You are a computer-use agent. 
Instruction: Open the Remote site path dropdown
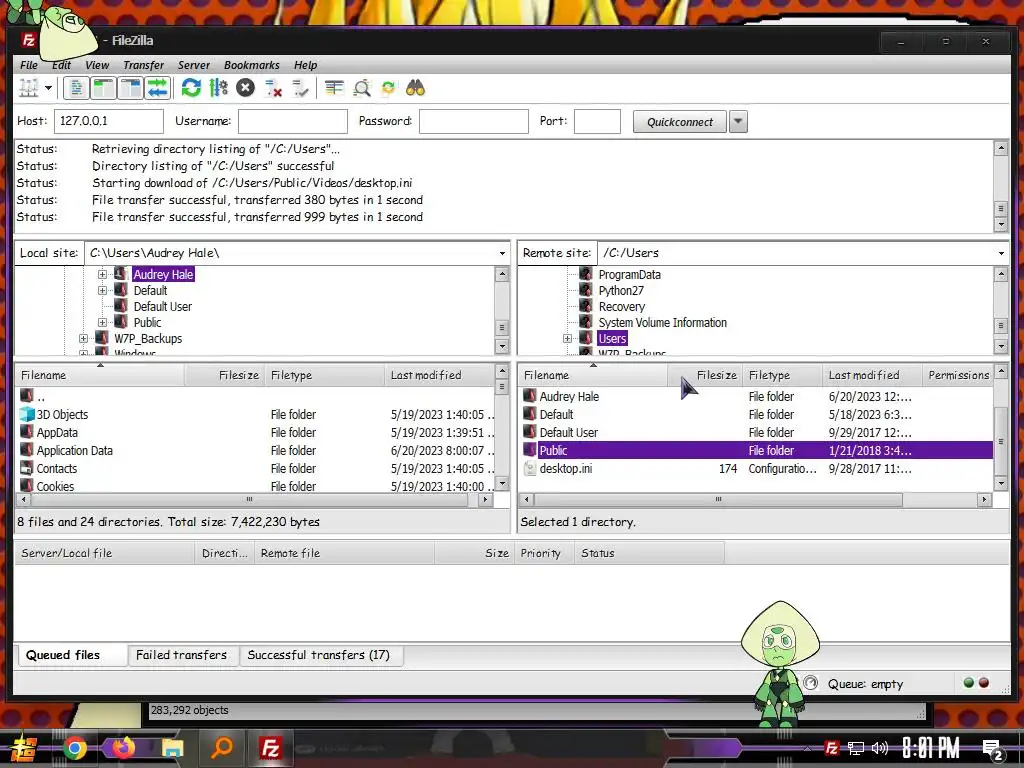[1001, 253]
